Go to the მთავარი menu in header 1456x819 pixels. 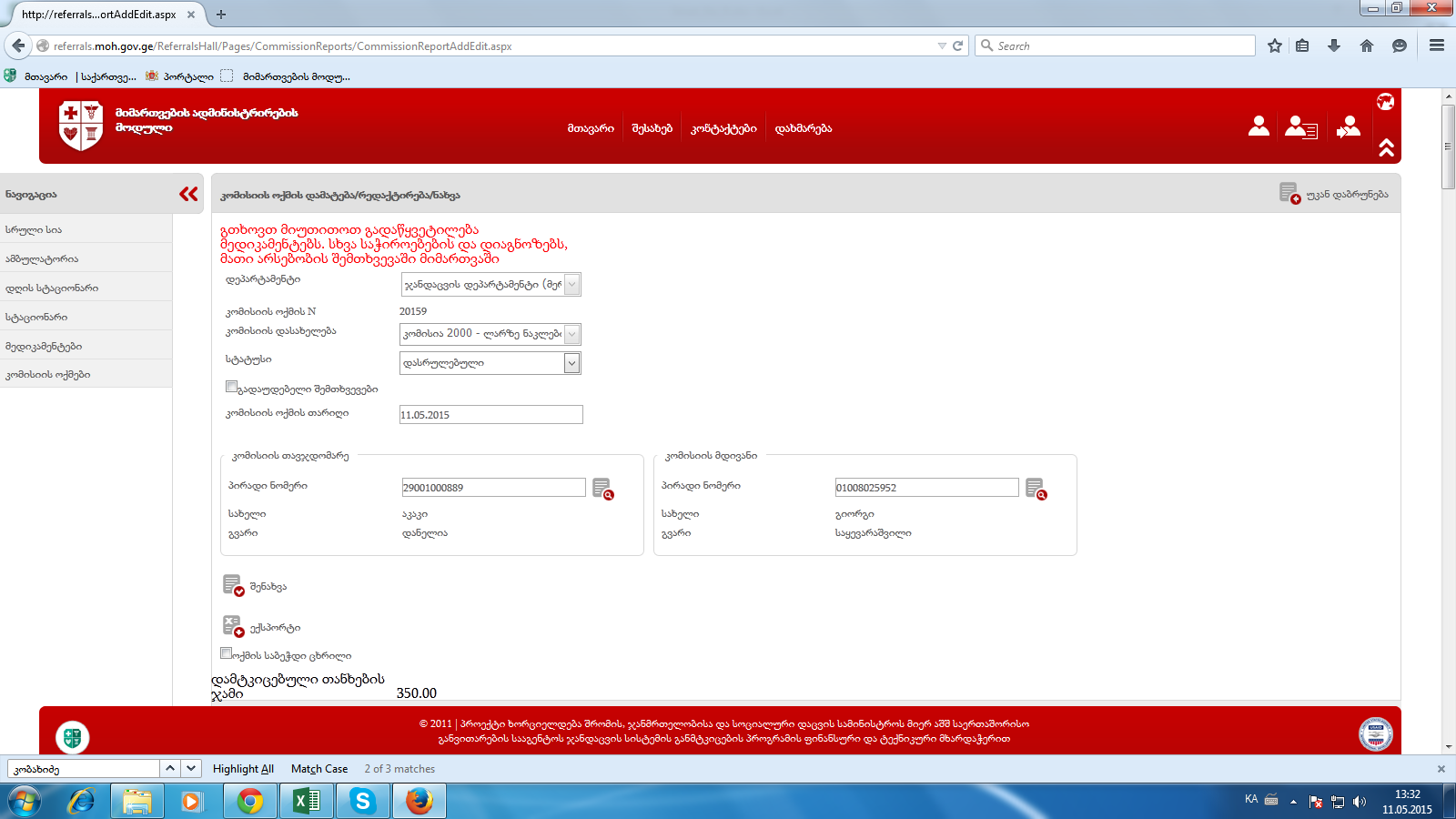591,128
